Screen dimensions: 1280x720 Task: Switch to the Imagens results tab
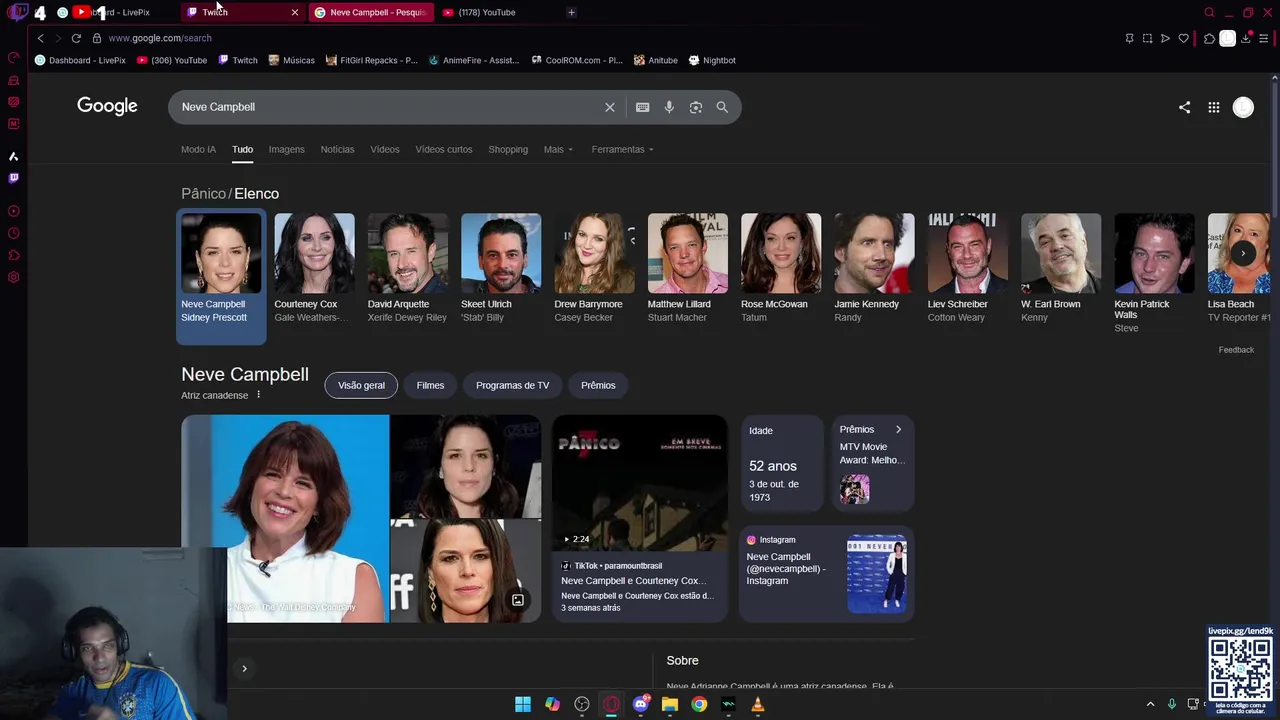click(286, 149)
